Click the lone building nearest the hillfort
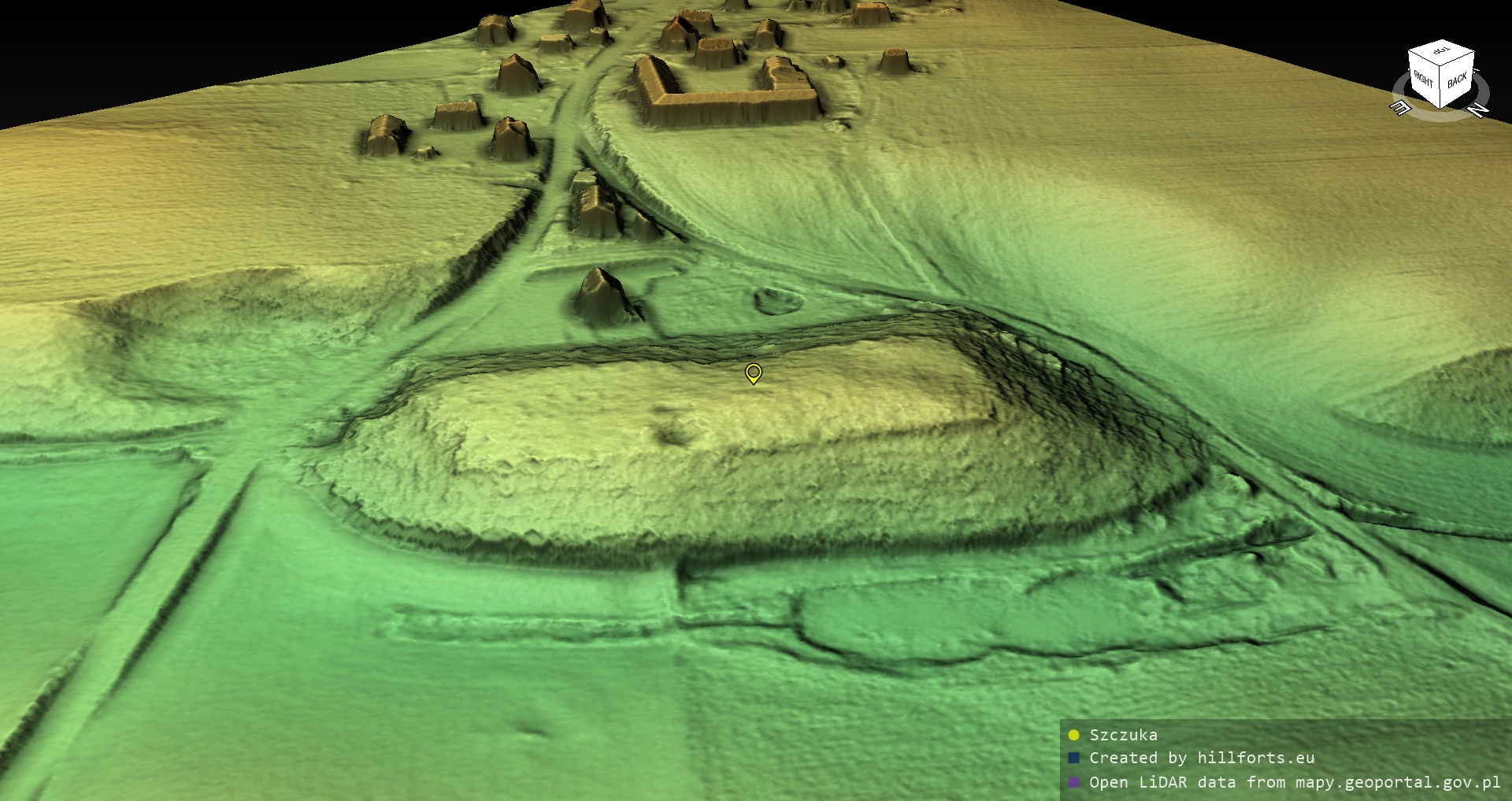The width and height of the screenshot is (1512, 801). (602, 298)
